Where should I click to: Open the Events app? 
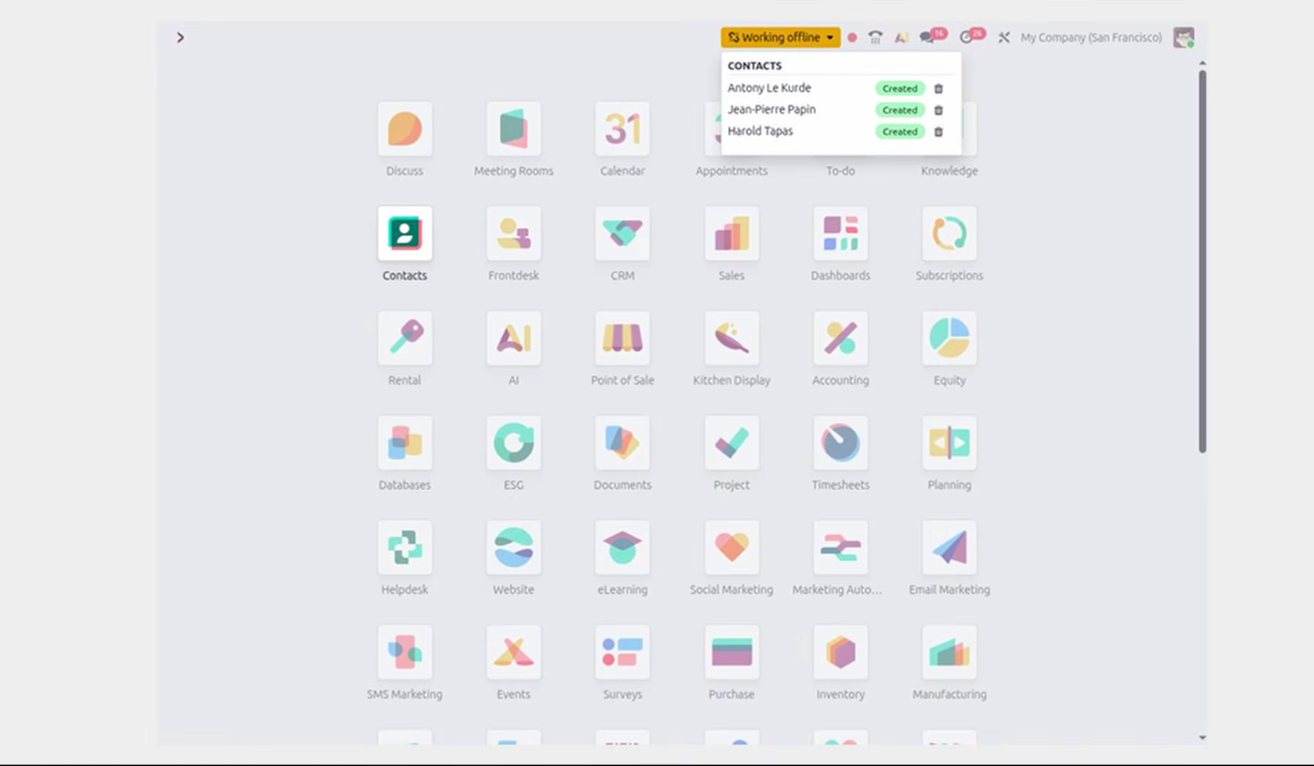click(x=514, y=652)
